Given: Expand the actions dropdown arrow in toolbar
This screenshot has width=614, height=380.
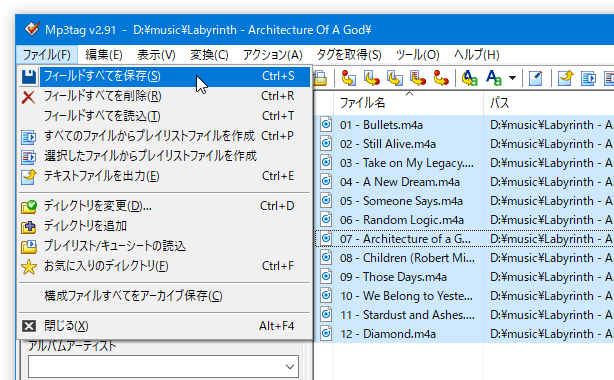Looking at the screenshot, I should [512, 78].
